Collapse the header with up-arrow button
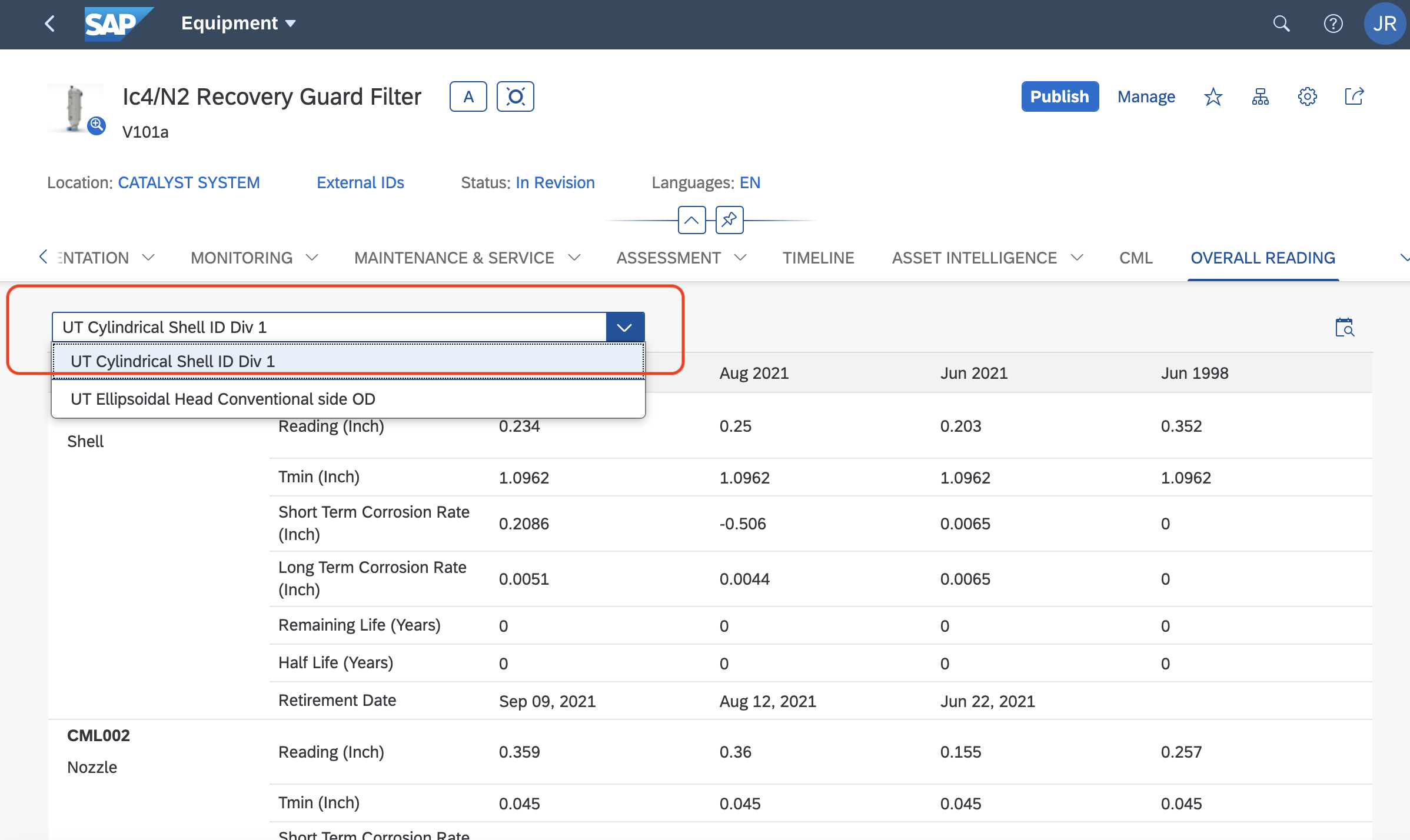The image size is (1410, 840). [691, 220]
